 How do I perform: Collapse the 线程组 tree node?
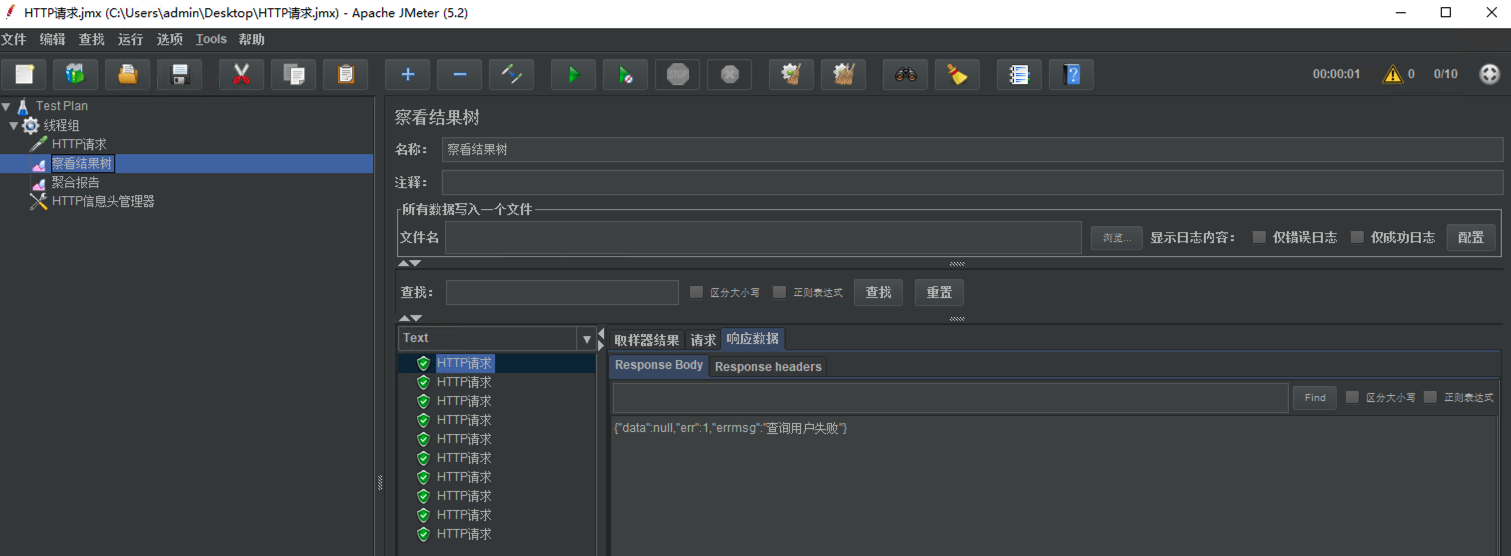pos(14,125)
